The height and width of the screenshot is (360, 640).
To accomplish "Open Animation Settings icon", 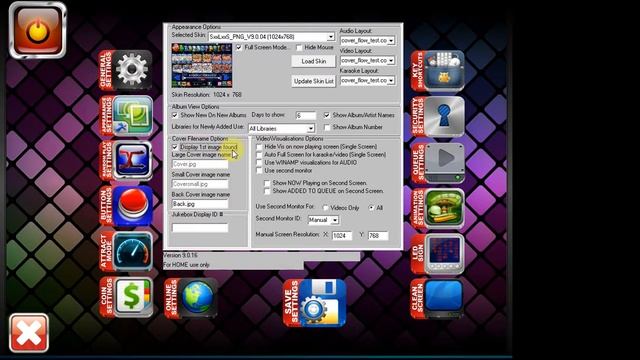I will pyautogui.click(x=438, y=208).
